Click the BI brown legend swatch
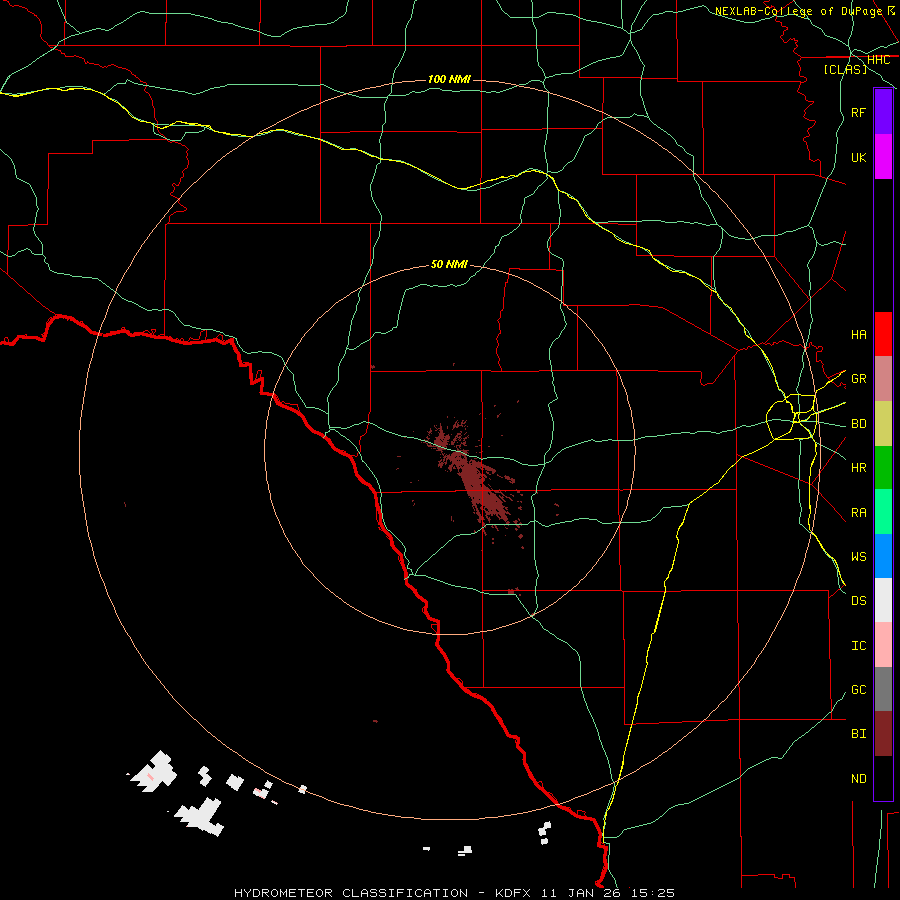This screenshot has width=900, height=900. pos(883,734)
